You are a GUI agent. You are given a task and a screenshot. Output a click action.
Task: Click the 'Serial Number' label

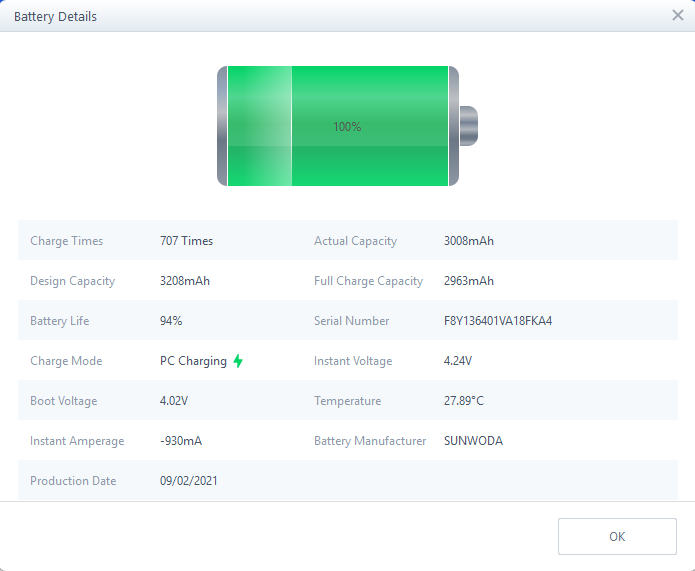(351, 321)
